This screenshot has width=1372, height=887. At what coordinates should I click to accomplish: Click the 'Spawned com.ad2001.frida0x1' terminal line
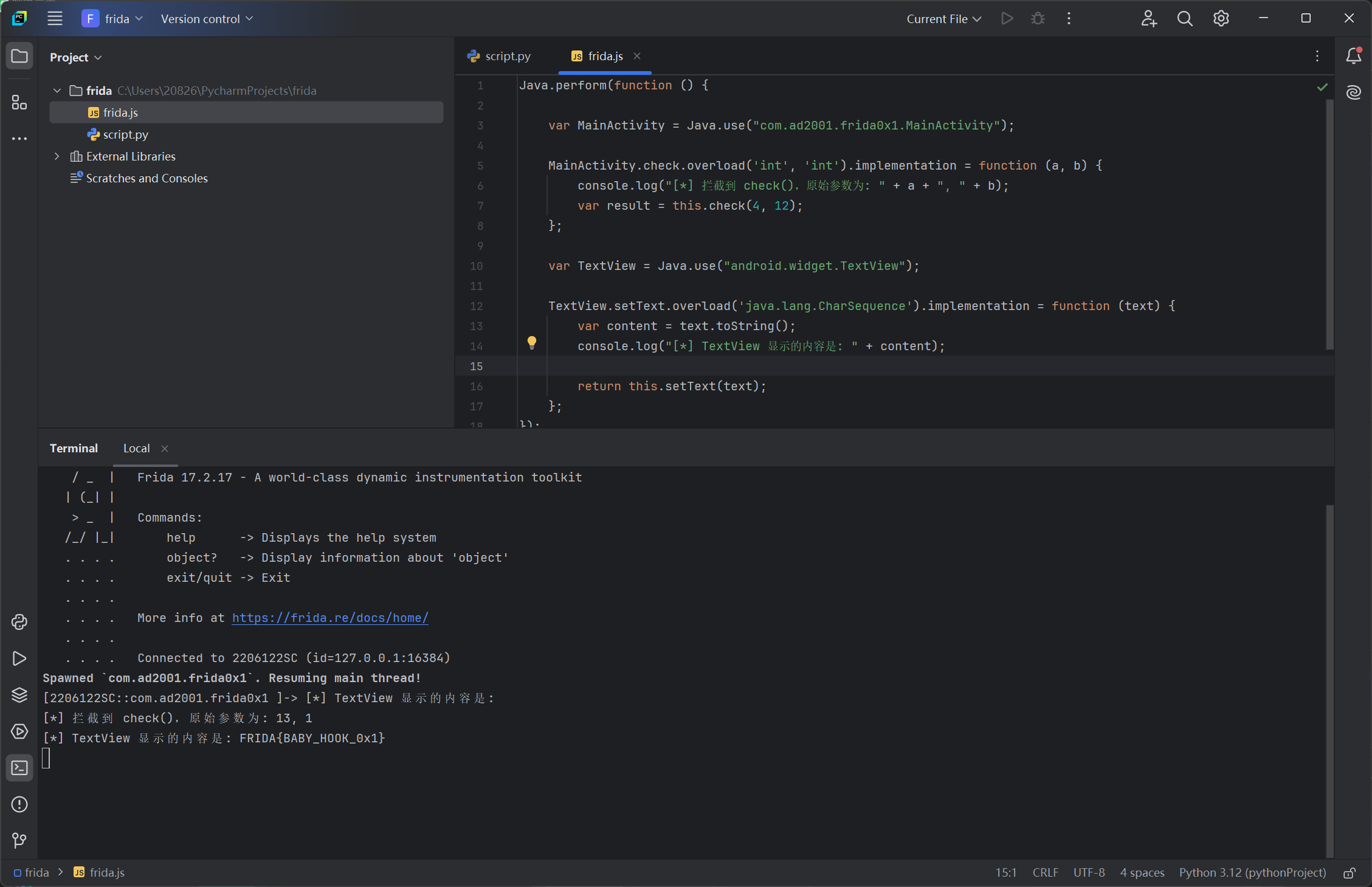pyautogui.click(x=232, y=678)
